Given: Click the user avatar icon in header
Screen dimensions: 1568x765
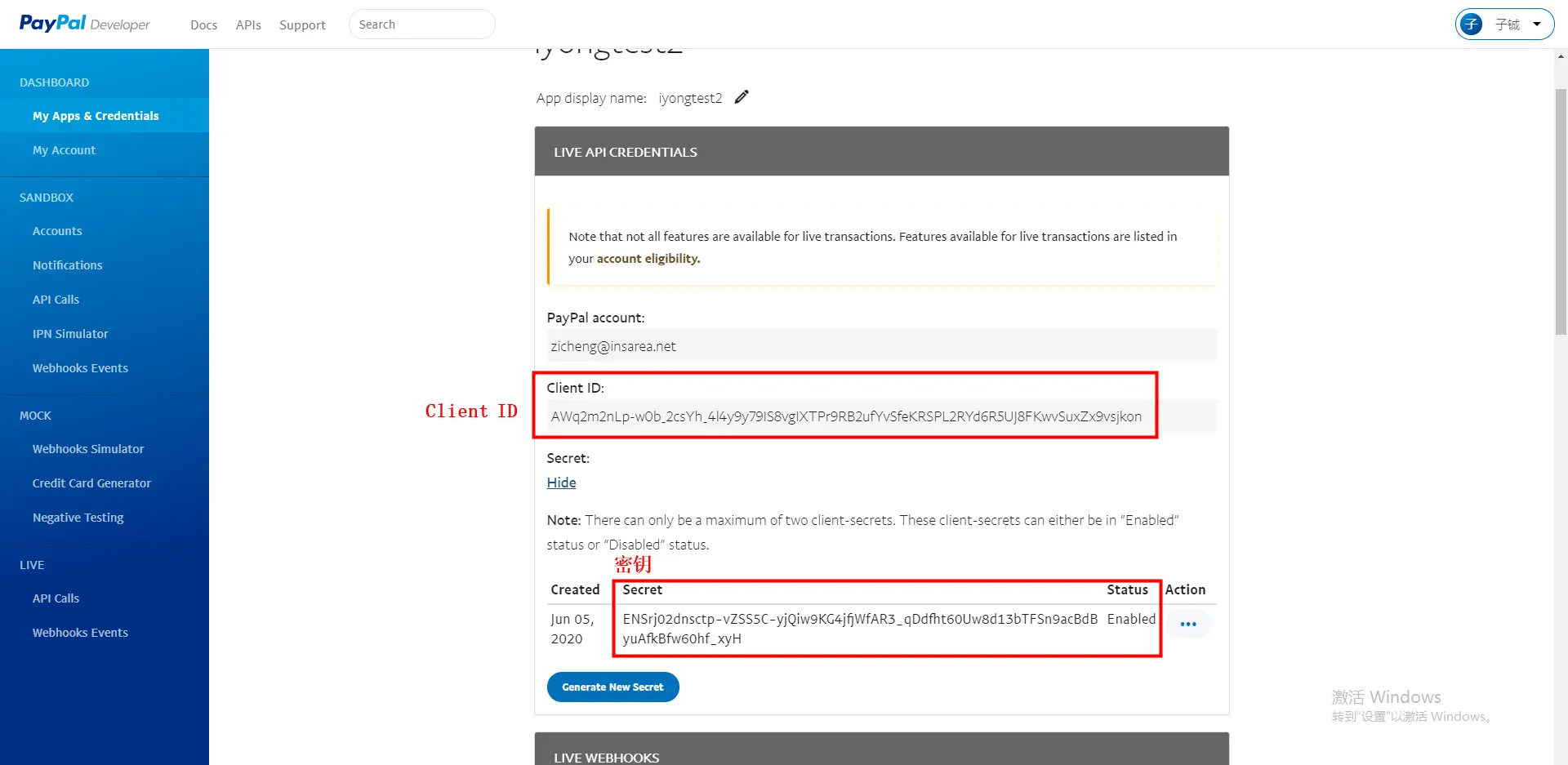Looking at the screenshot, I should (1472, 24).
